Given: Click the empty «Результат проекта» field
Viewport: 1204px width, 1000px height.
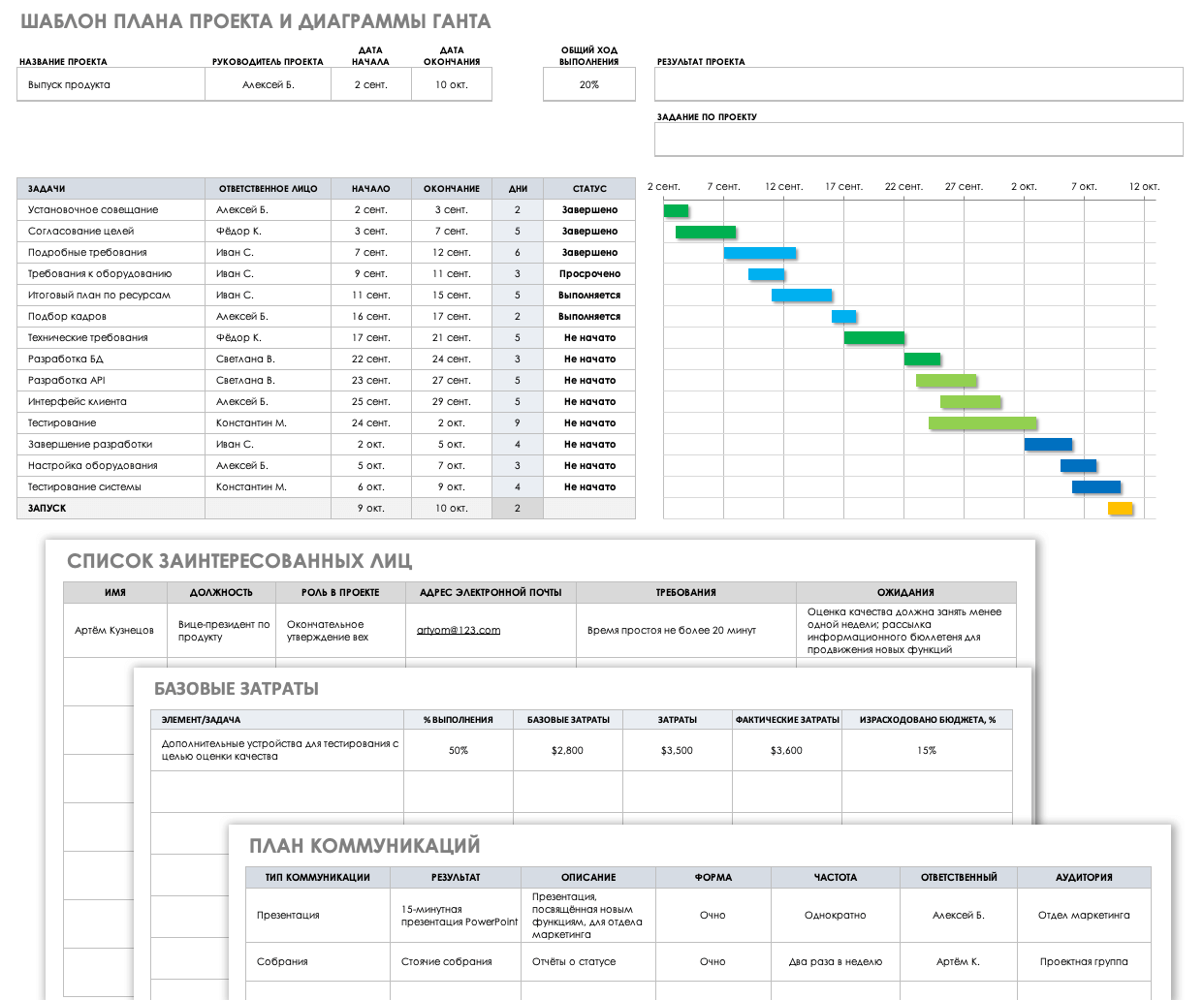Looking at the screenshot, I should point(918,84).
